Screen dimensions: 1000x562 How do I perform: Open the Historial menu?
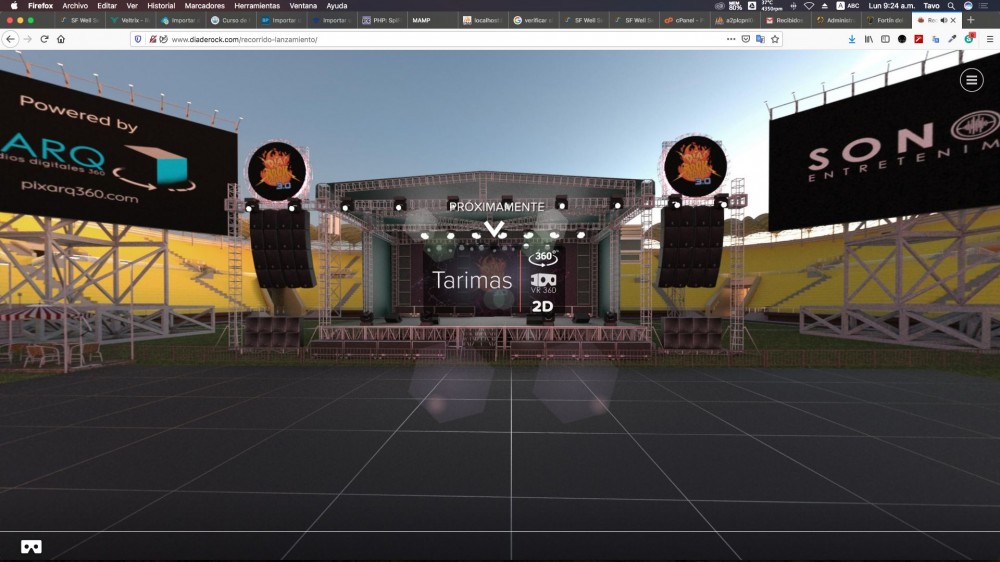tap(161, 6)
